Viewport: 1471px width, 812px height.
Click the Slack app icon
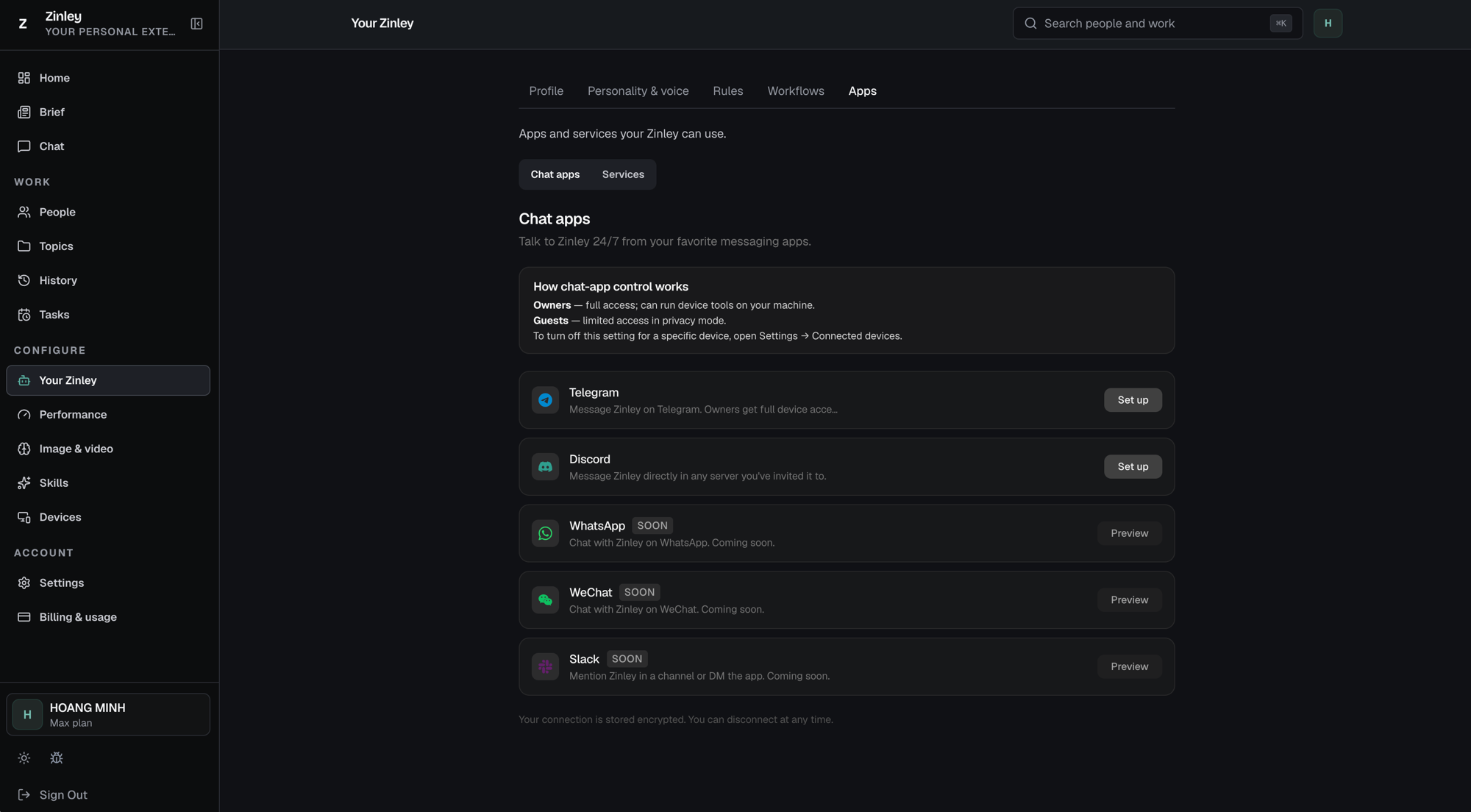point(545,666)
